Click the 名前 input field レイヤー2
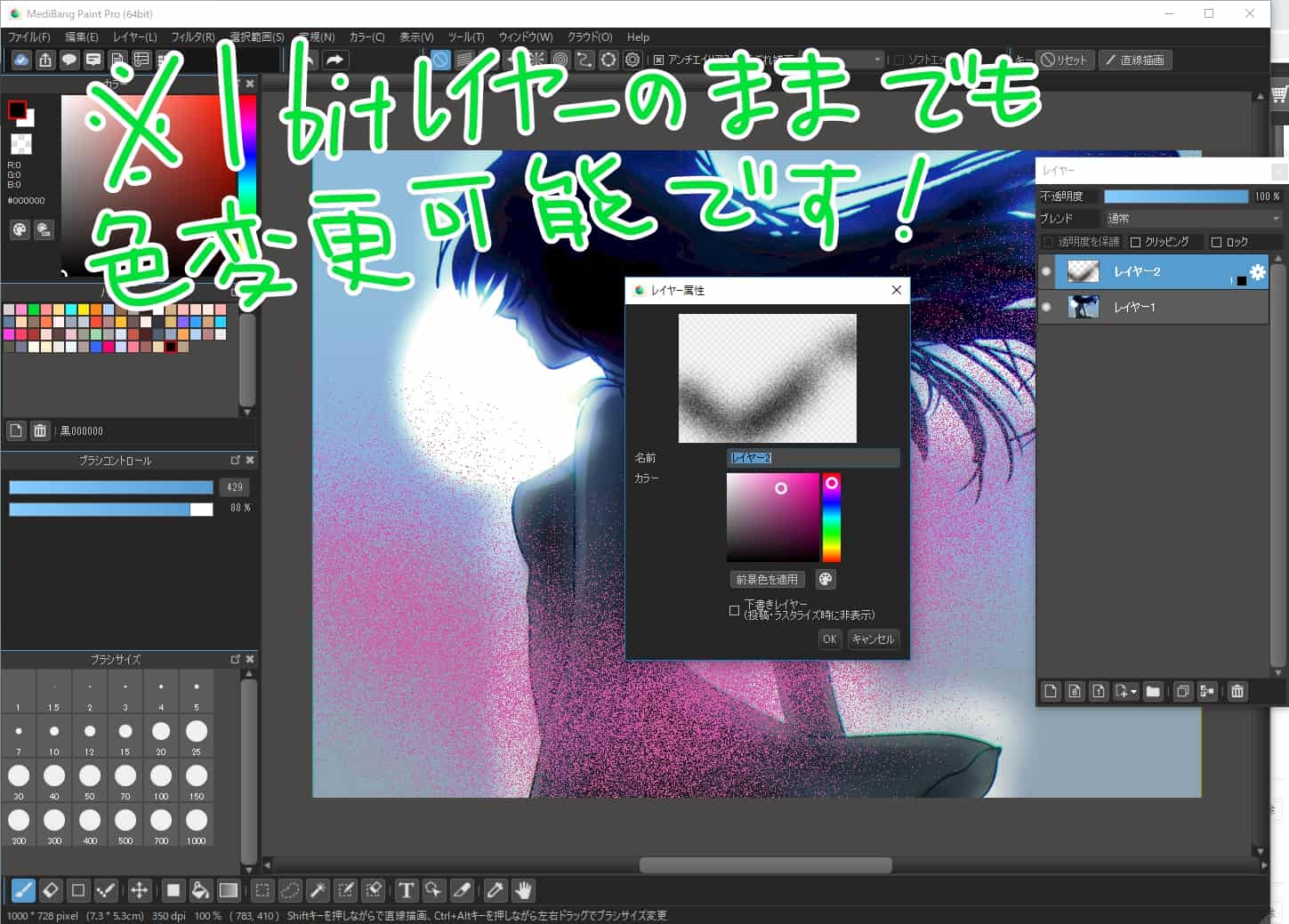This screenshot has height=924, width=1289. [813, 457]
